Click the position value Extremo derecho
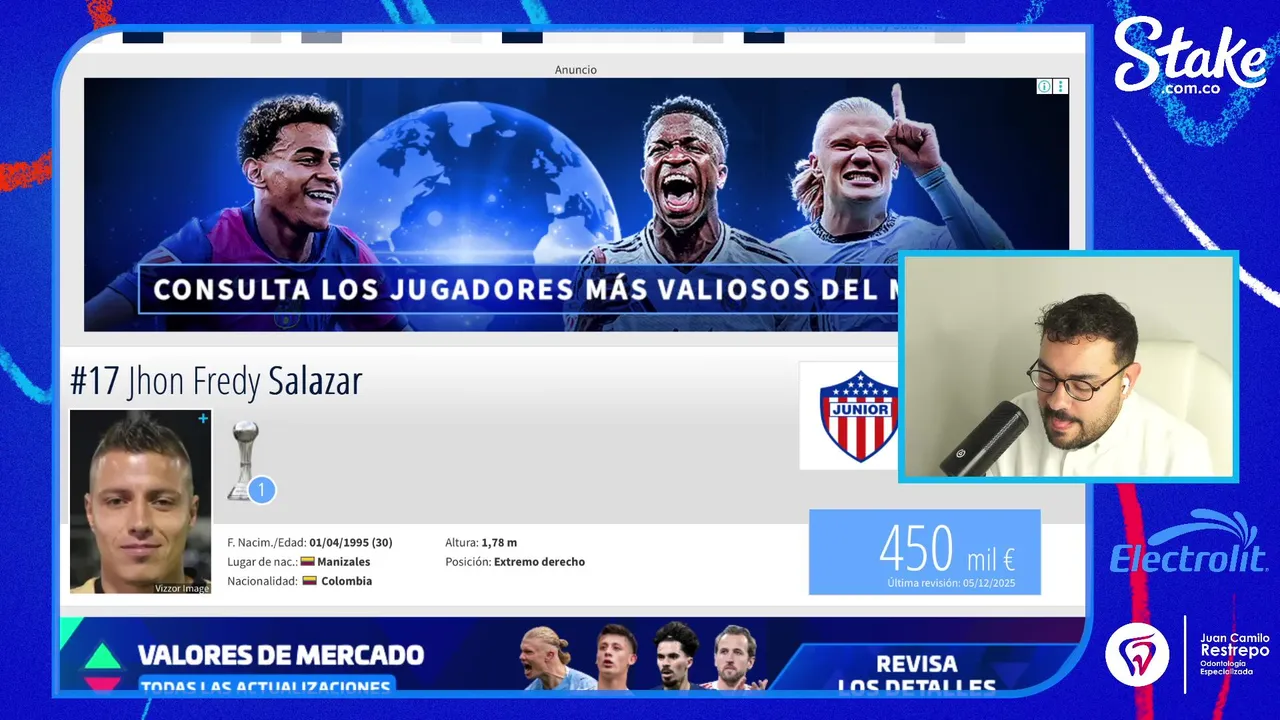The image size is (1280, 720). coord(539,562)
